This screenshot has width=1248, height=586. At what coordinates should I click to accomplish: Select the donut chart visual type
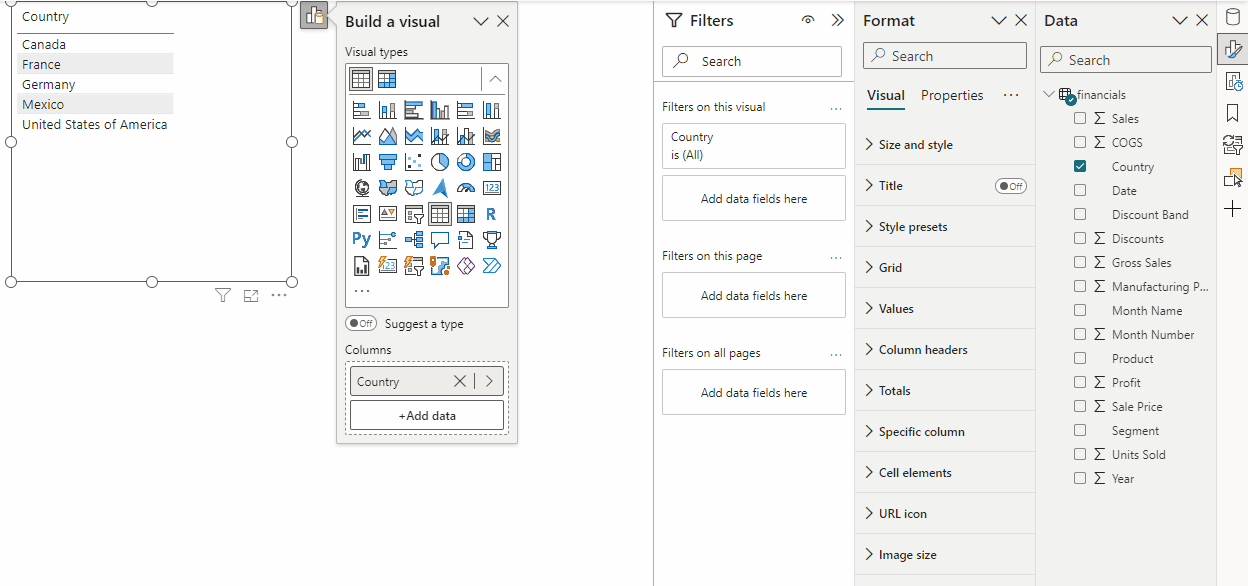[466, 162]
